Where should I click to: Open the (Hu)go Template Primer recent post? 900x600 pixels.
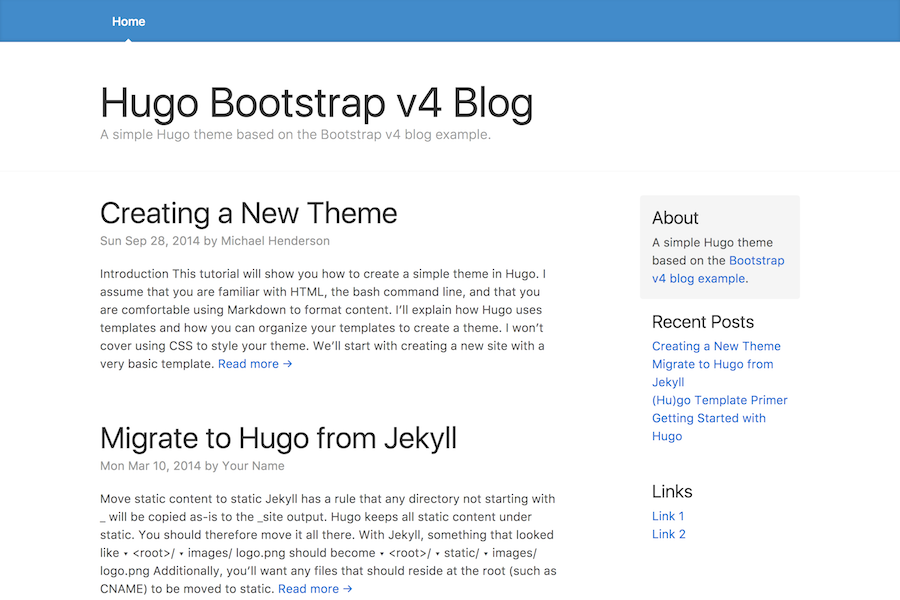tap(720, 400)
